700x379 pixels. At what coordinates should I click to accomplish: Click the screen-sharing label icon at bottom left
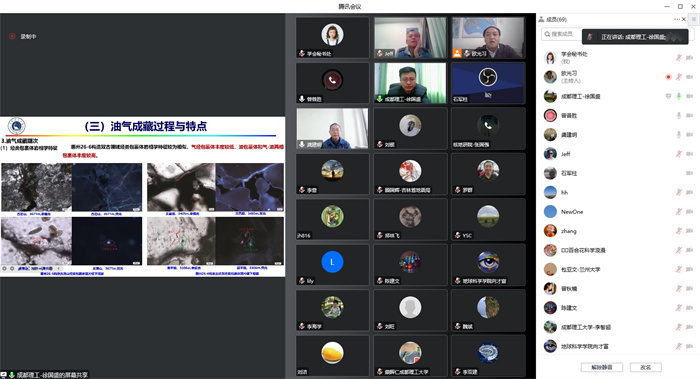point(4,375)
